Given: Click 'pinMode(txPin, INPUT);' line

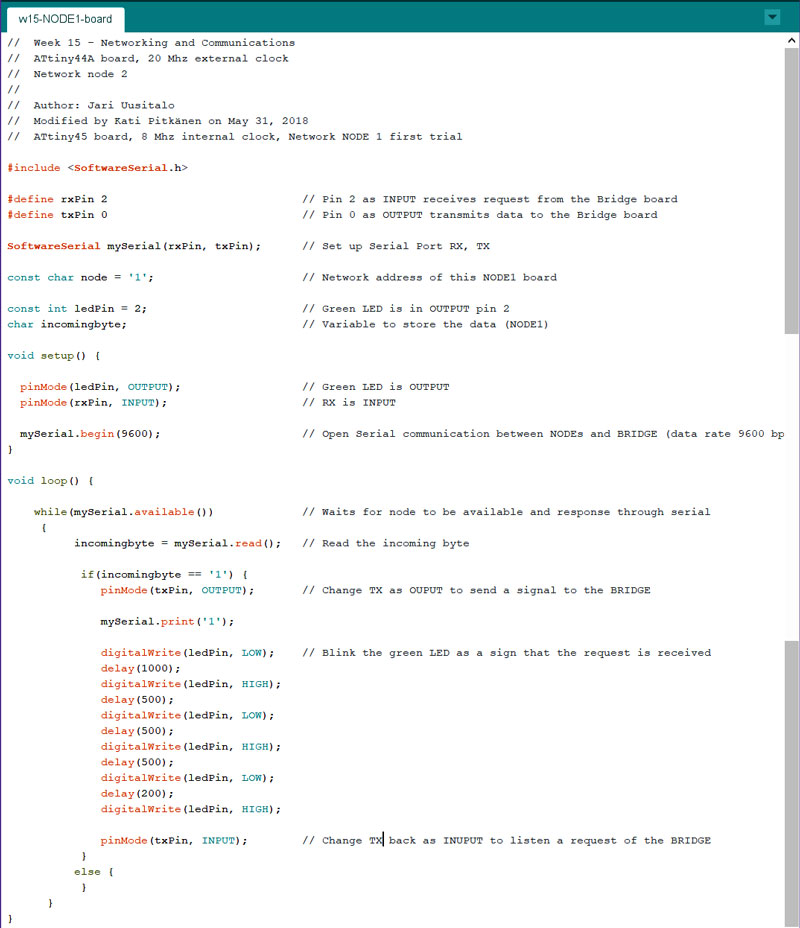Looking at the screenshot, I should [174, 840].
